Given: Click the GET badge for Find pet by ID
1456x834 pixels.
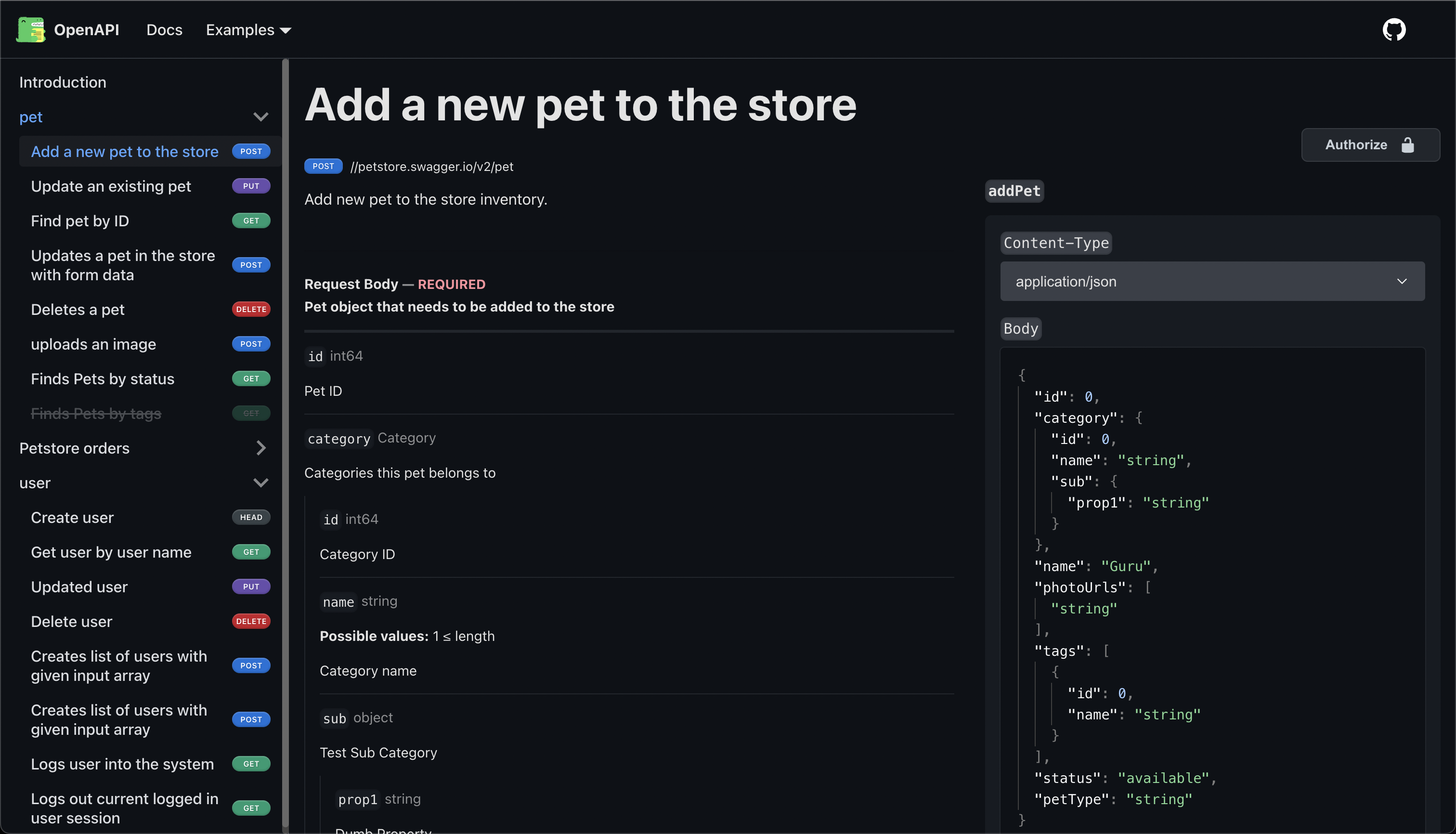Looking at the screenshot, I should (251, 221).
